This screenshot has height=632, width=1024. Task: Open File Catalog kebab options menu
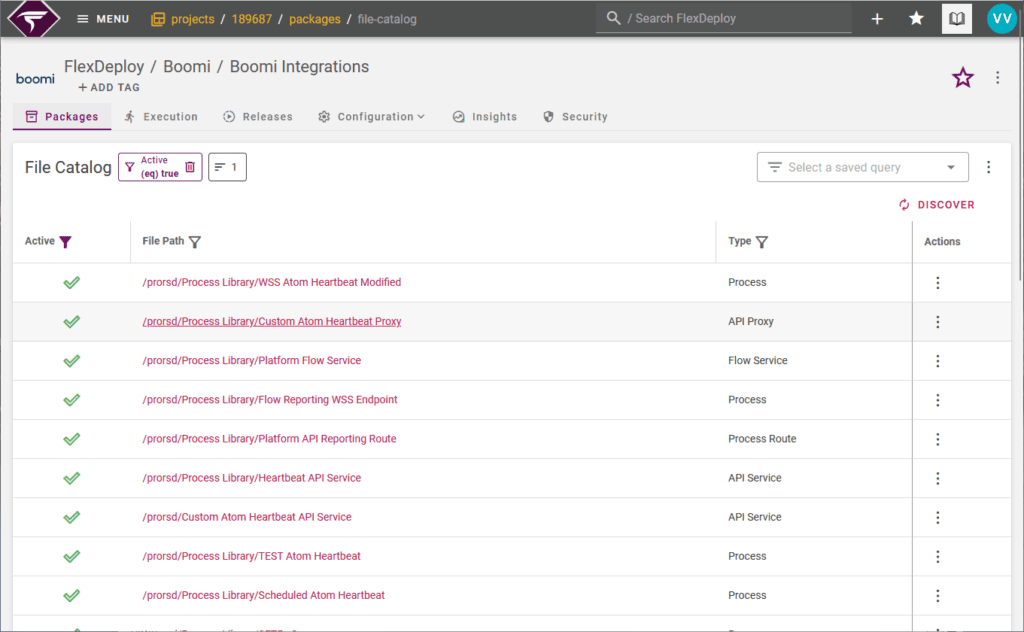pos(989,167)
